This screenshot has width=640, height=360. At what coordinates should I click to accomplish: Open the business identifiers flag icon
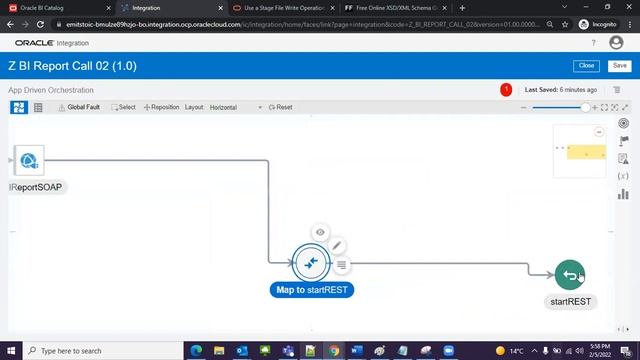[x=623, y=141]
